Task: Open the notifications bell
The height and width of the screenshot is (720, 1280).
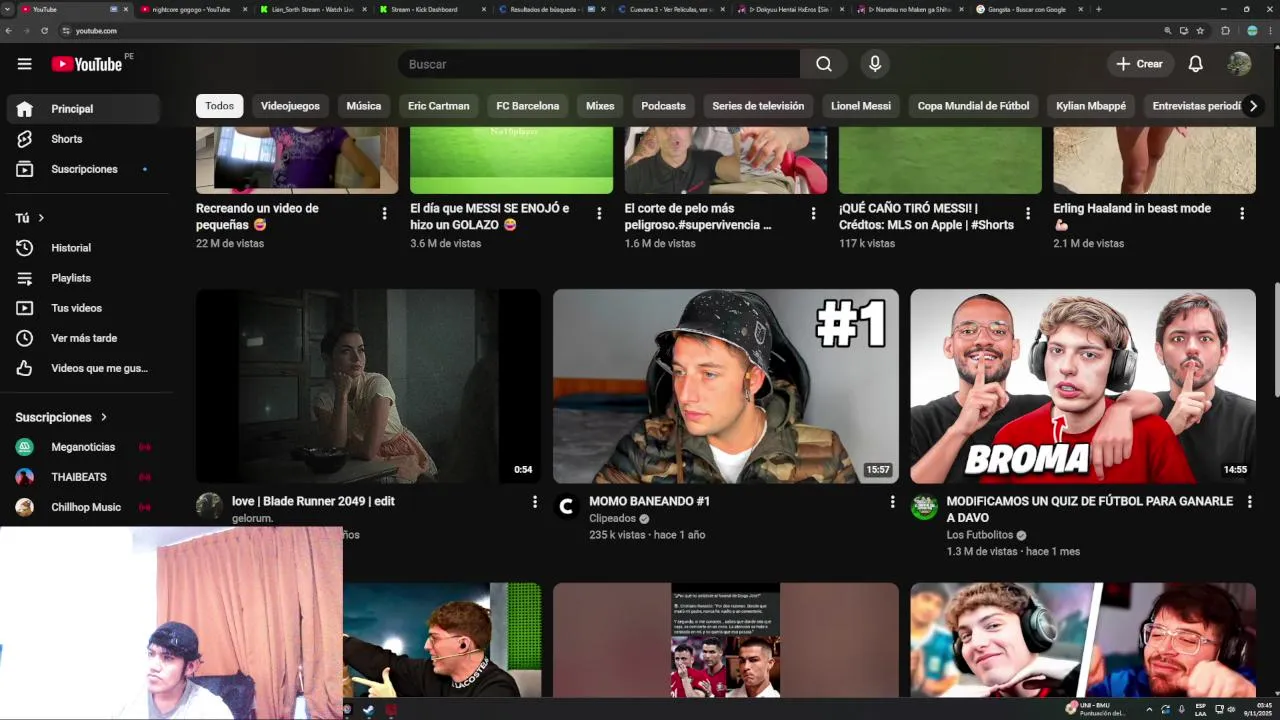Action: 1195,64
